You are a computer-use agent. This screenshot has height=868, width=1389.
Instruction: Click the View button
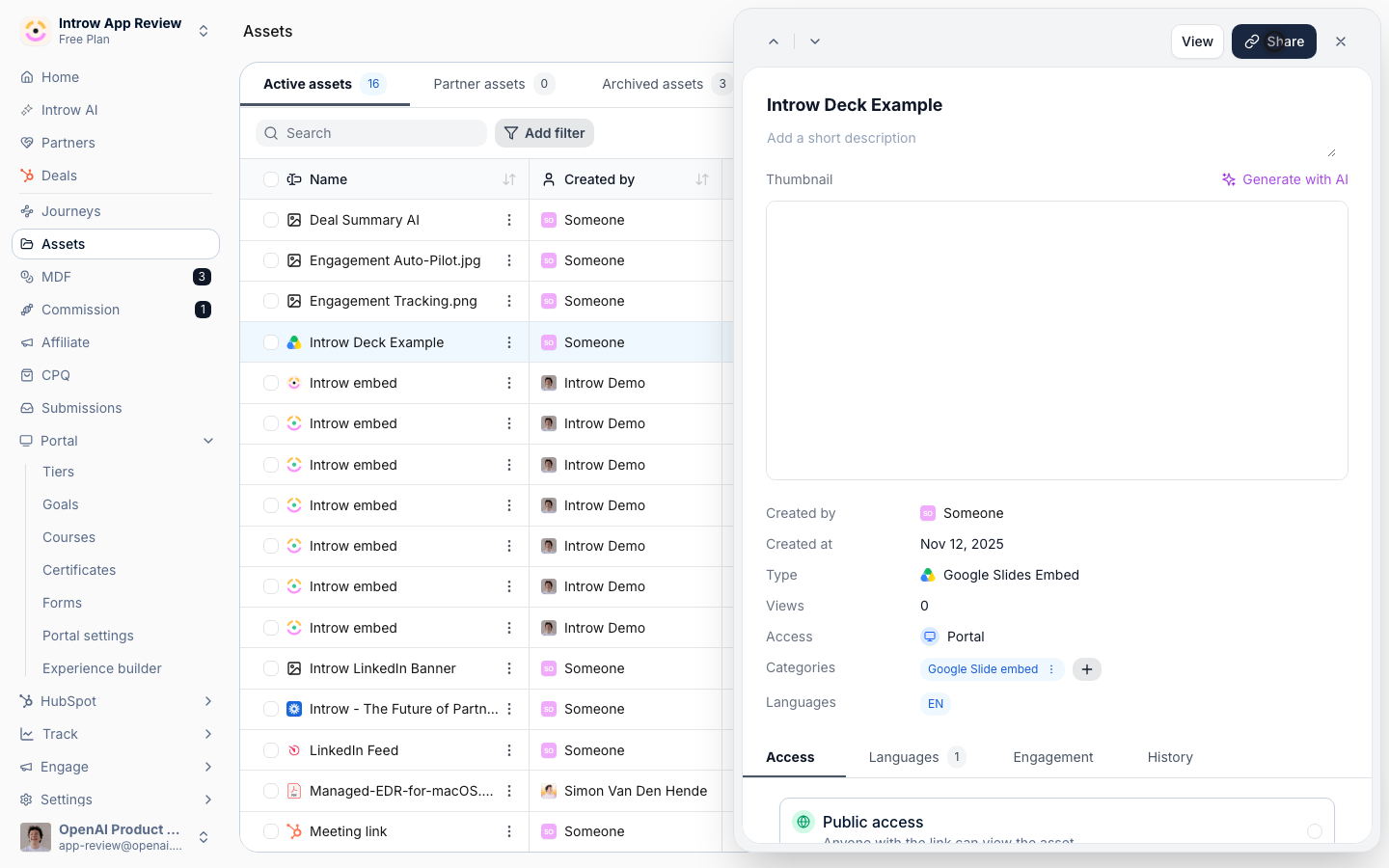[1197, 41]
